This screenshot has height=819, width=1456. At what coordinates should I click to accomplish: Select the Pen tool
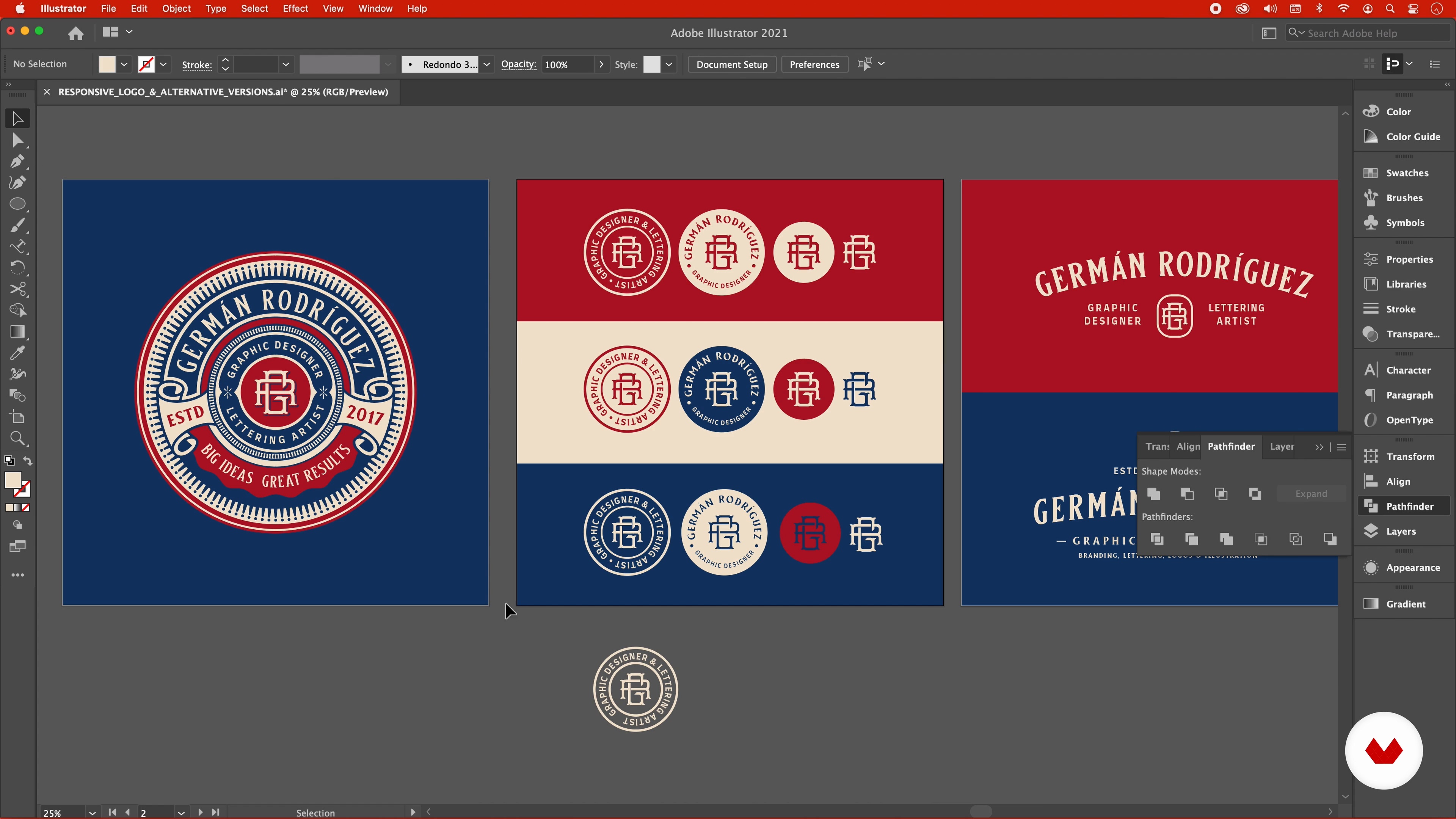point(17,162)
